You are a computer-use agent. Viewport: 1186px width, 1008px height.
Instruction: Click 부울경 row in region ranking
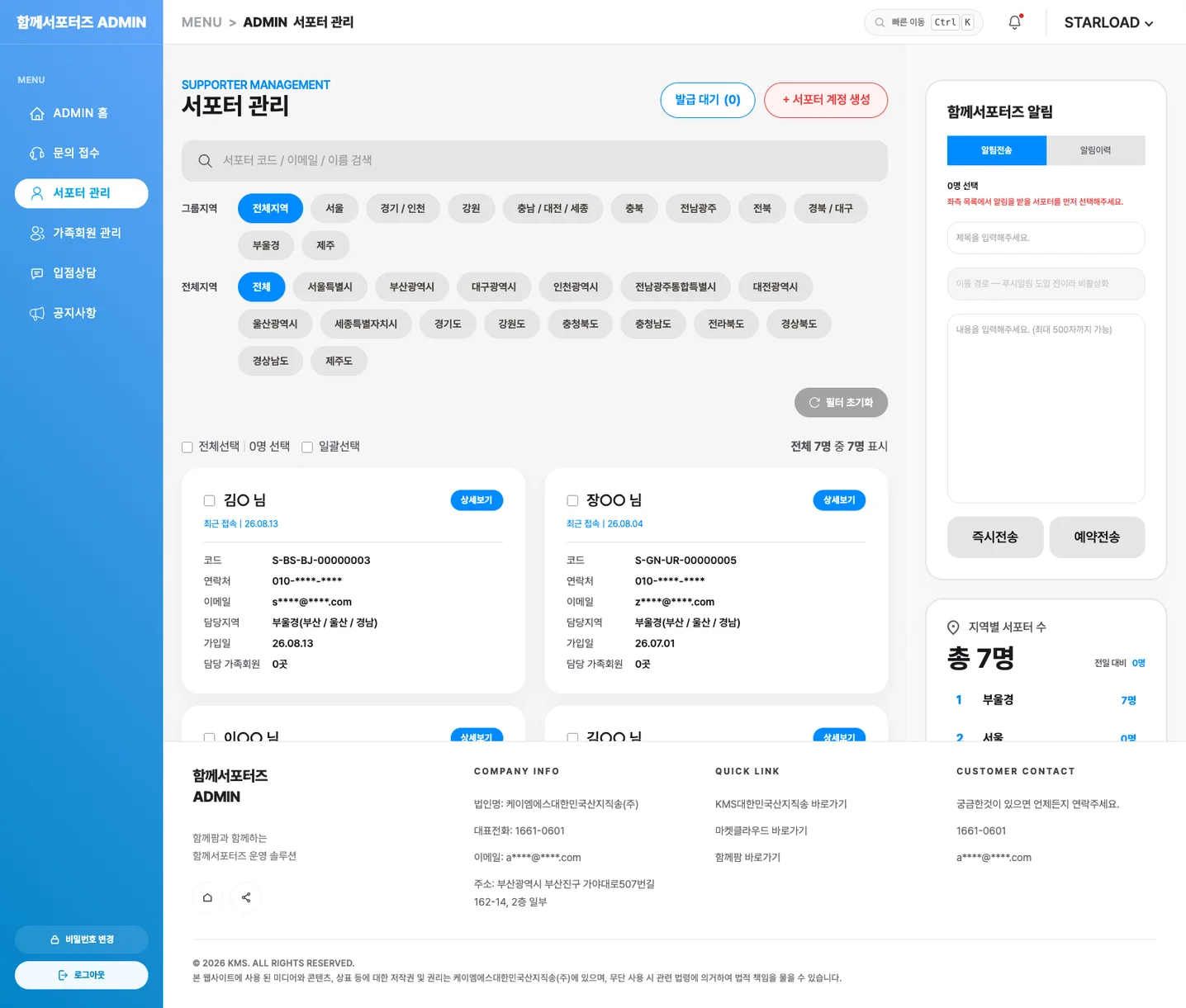(1046, 700)
